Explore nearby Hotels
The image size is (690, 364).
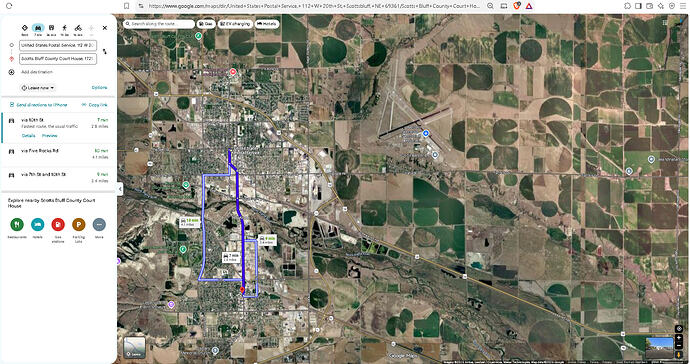(x=37, y=224)
